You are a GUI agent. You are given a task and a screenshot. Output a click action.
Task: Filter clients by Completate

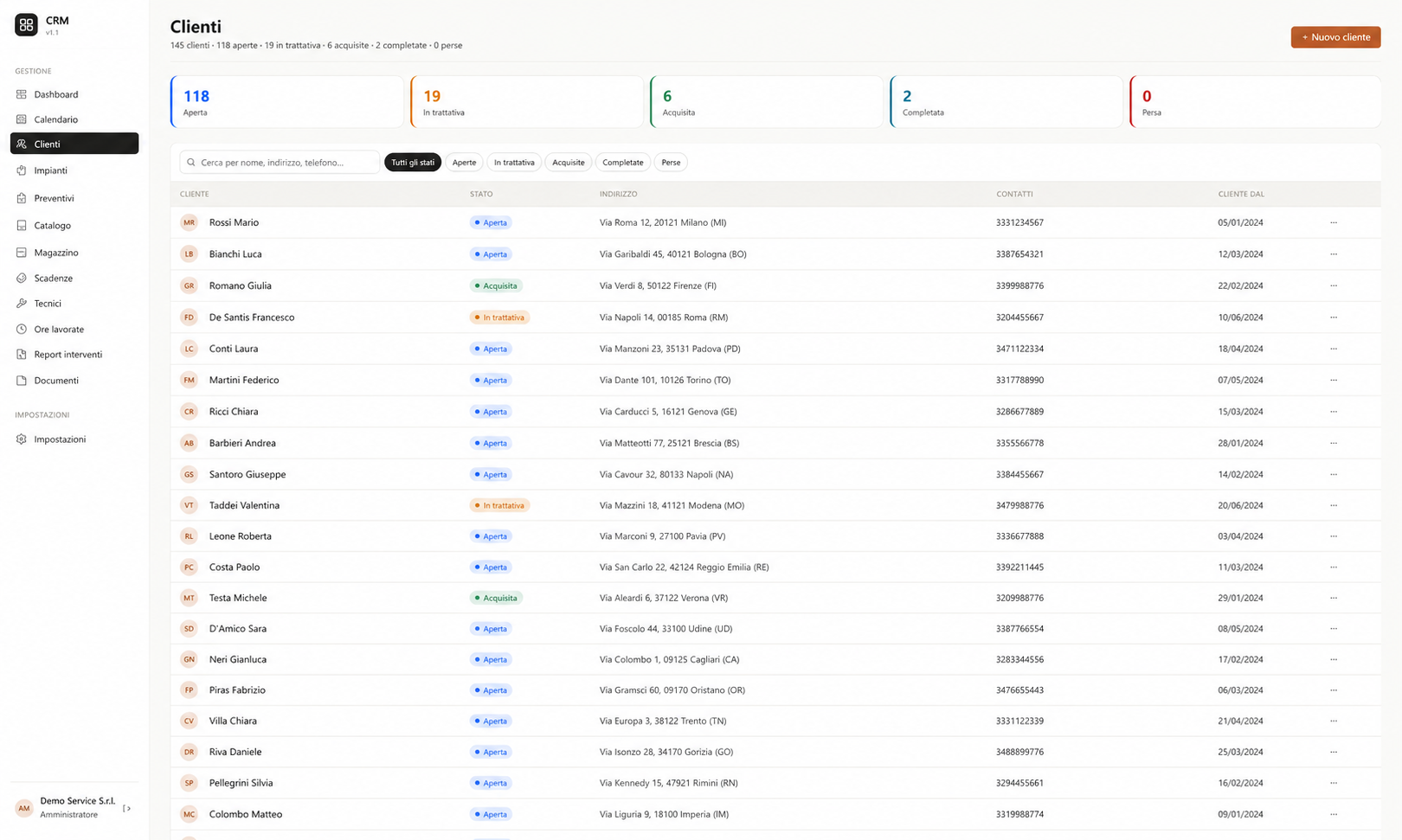coord(623,163)
